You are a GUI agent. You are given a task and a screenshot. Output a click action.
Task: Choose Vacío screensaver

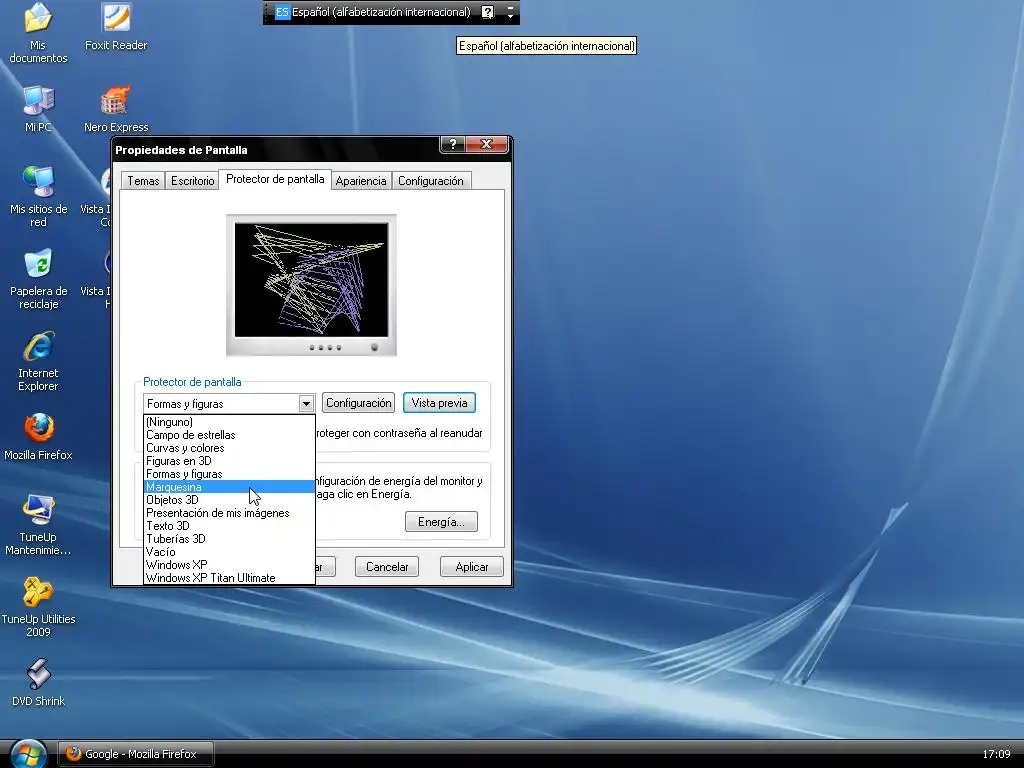pos(229,552)
